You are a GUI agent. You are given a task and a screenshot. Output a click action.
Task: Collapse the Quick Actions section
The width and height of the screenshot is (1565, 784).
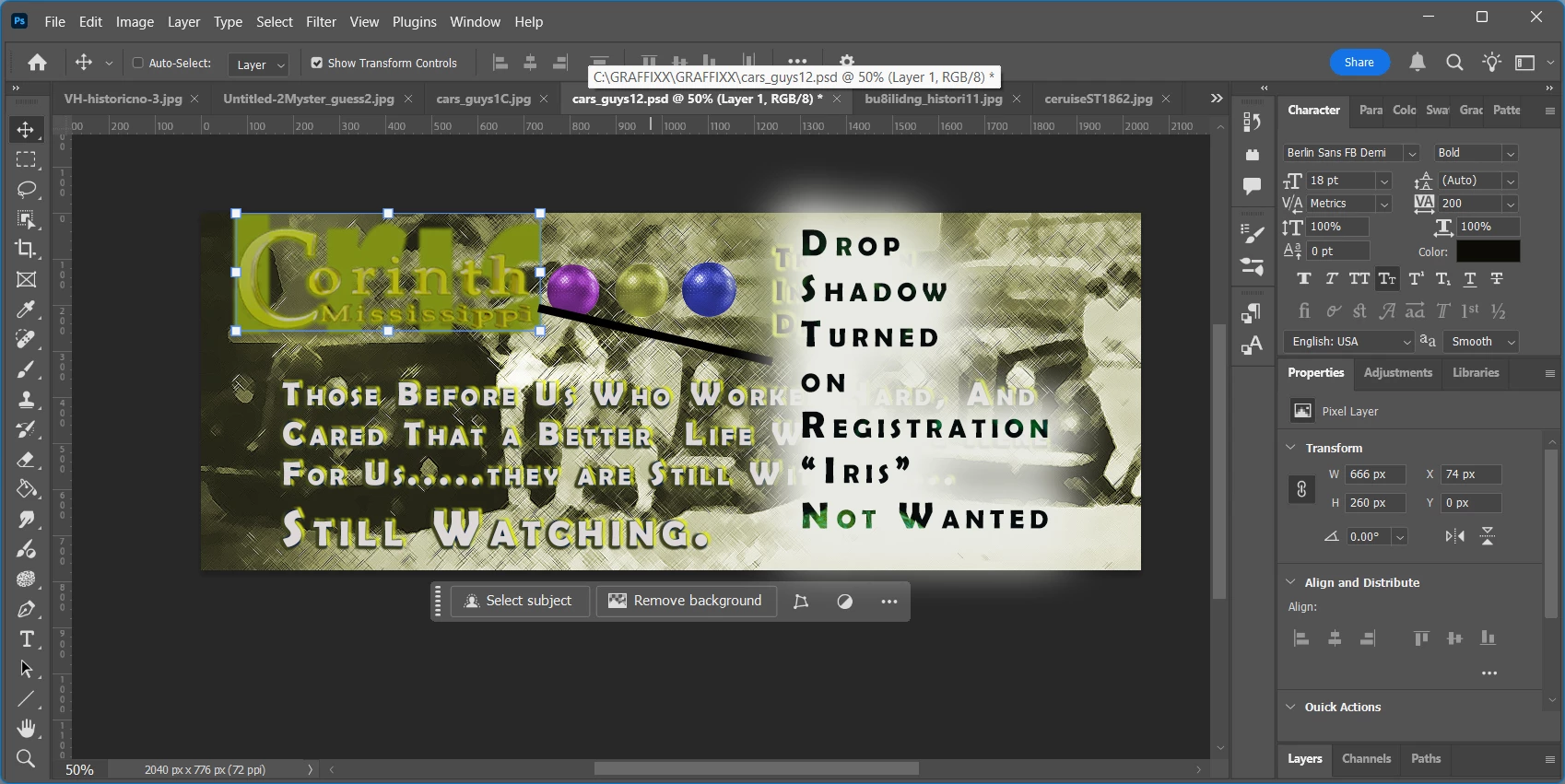click(x=1290, y=707)
